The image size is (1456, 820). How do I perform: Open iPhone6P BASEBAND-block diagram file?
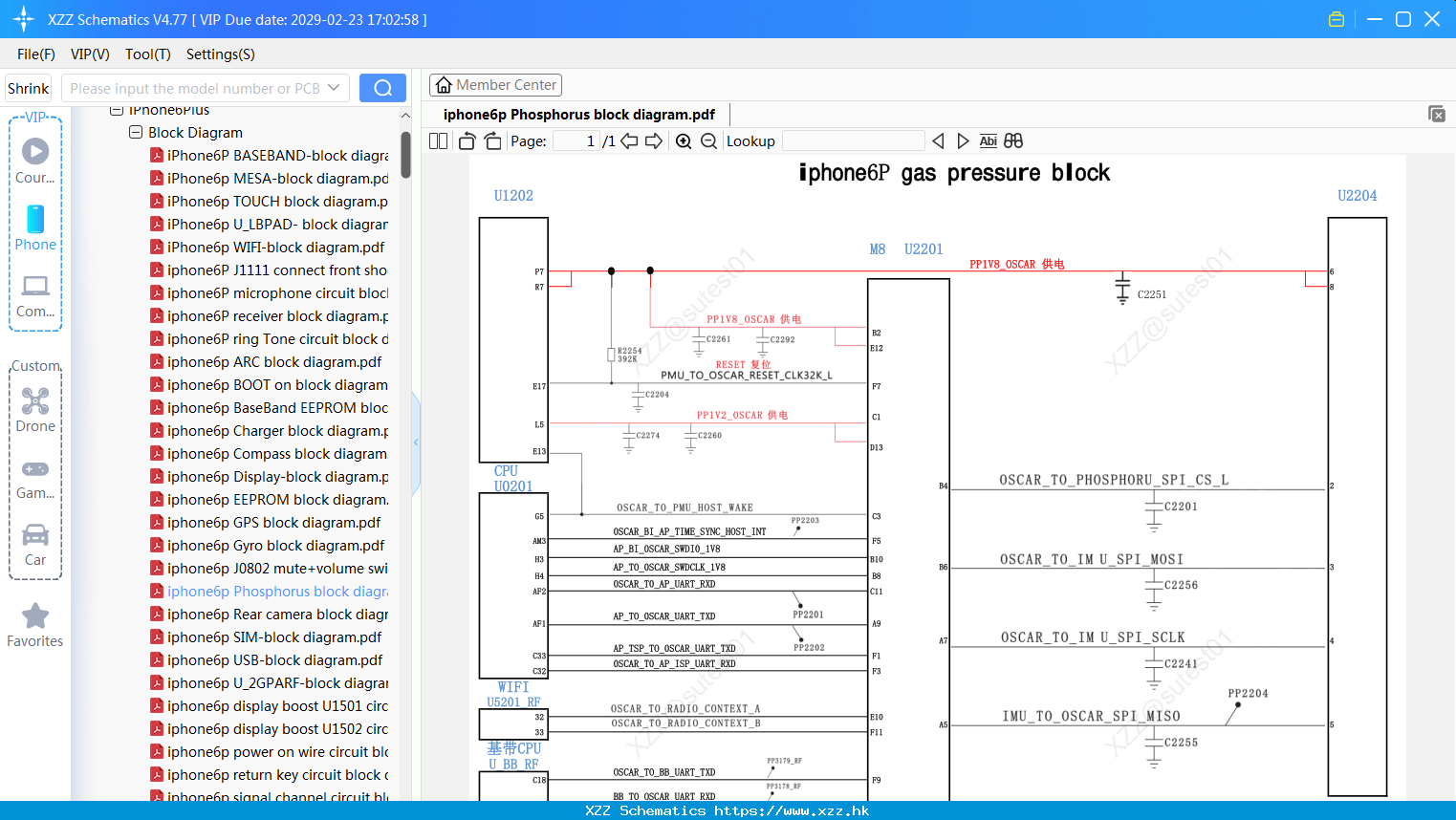coord(270,156)
